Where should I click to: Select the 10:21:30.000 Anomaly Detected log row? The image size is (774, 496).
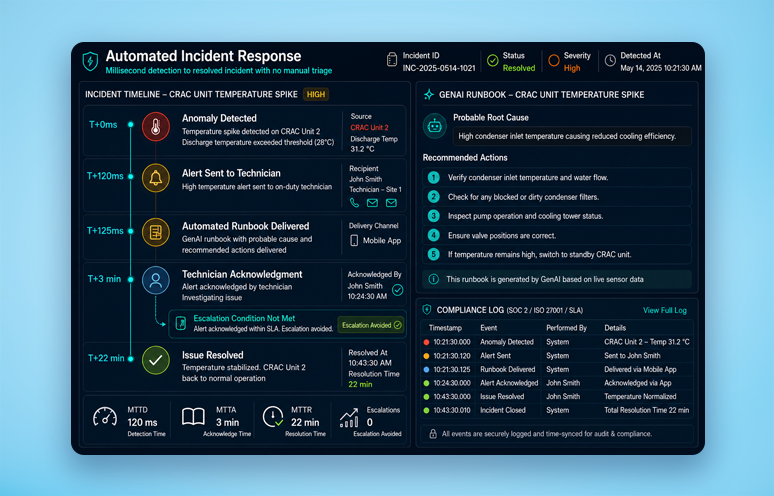click(x=557, y=342)
